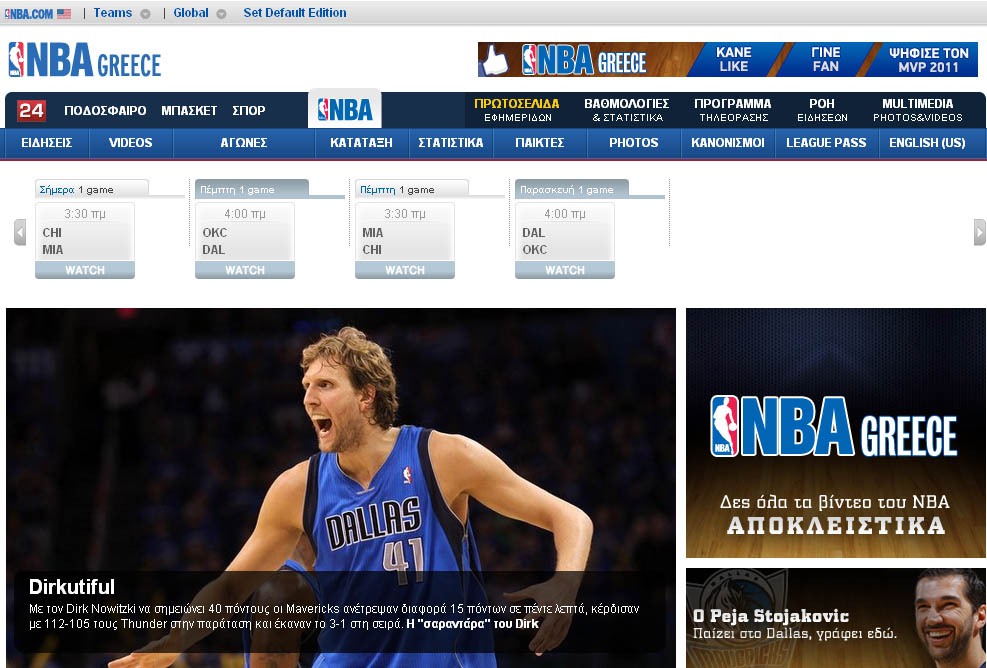Click WATCH for the CHI vs MIA game

pos(85,270)
